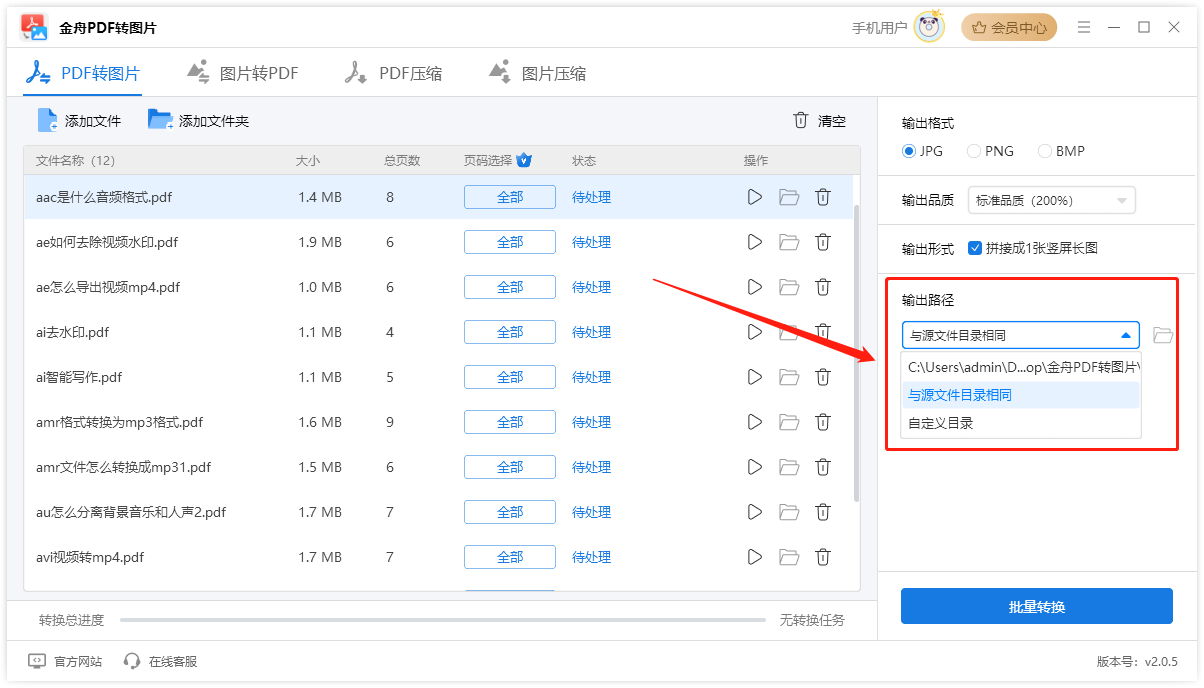Collapse the 输出路径 dropdown arrow
The height and width of the screenshot is (688, 1204).
[1125, 334]
